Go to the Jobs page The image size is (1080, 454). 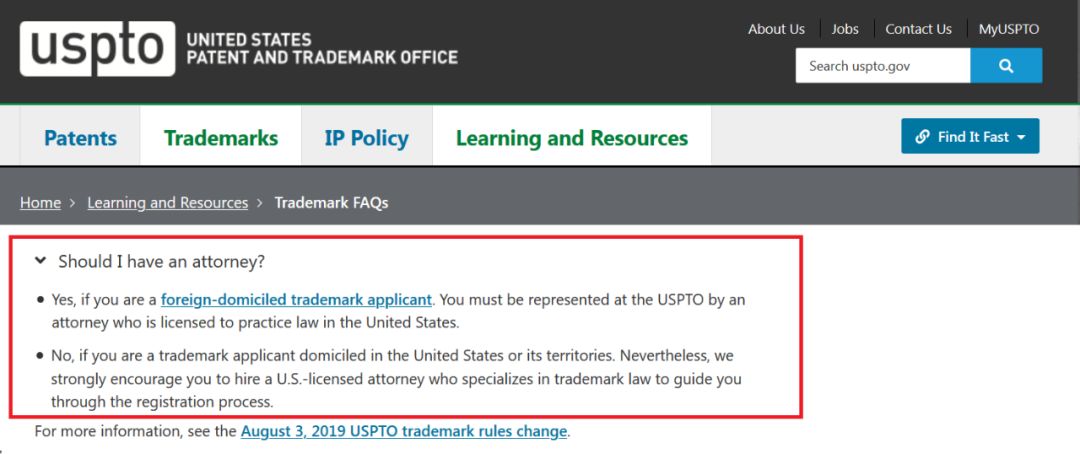(845, 29)
